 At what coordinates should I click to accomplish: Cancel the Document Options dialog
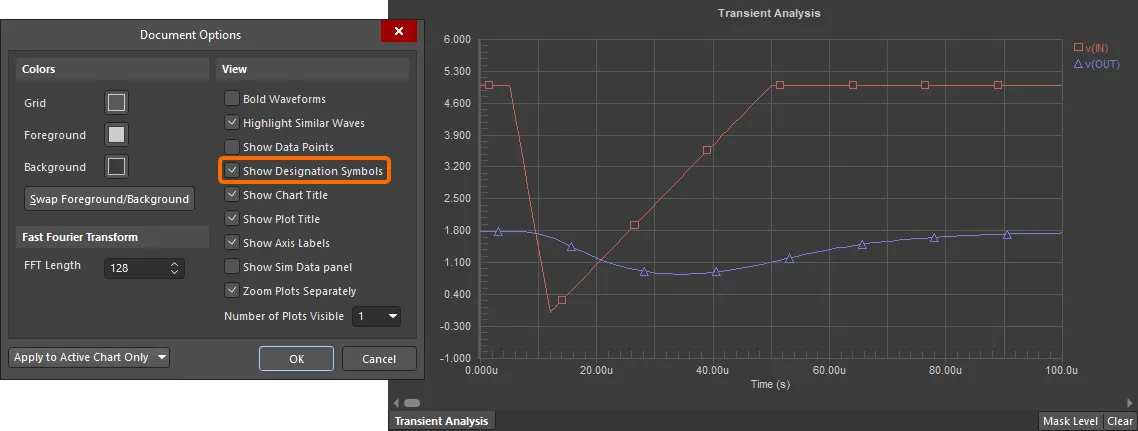379,358
